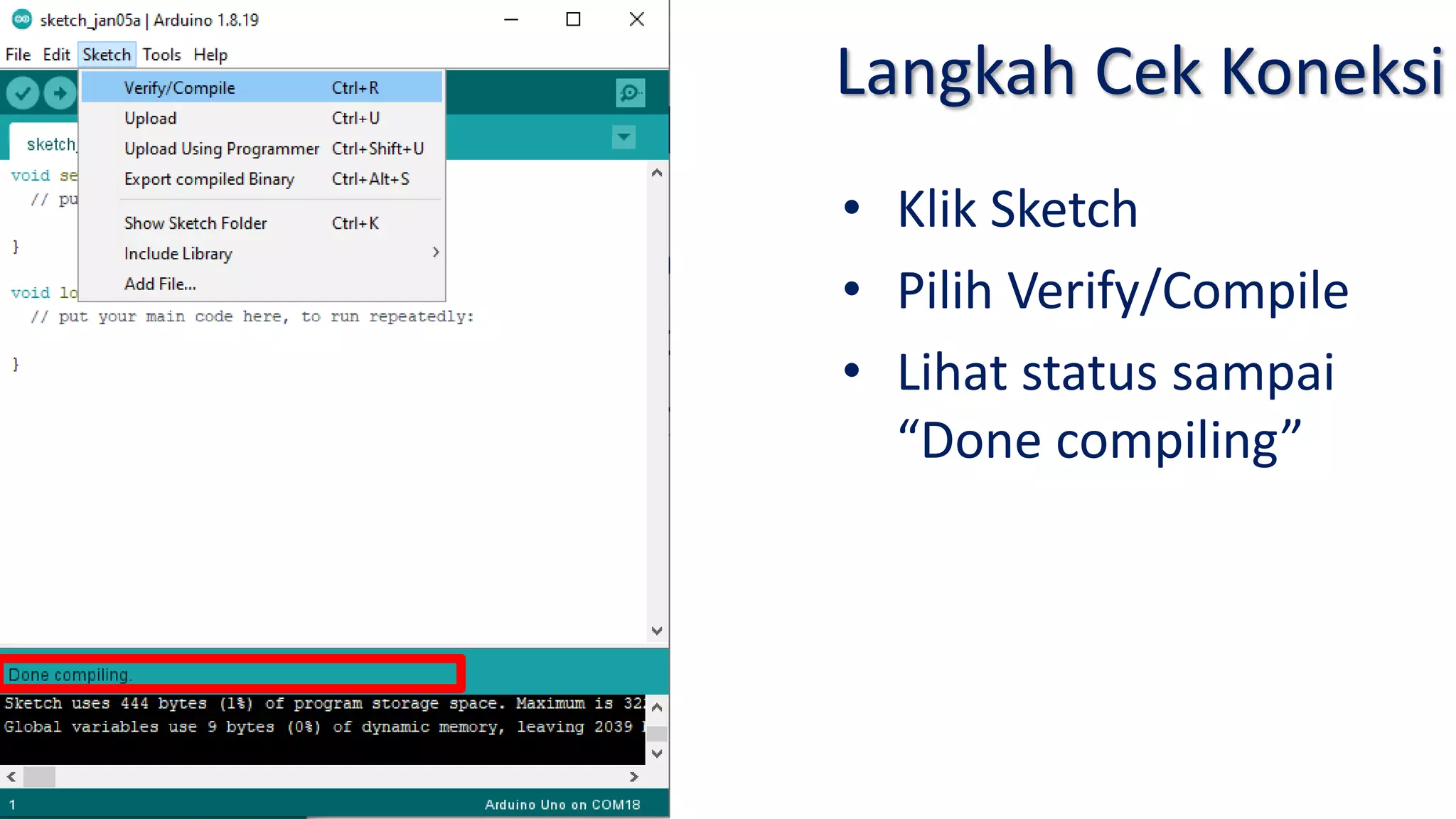The height and width of the screenshot is (819, 1456).
Task: Open the Serial Monitor magnifier icon
Action: pos(630,93)
